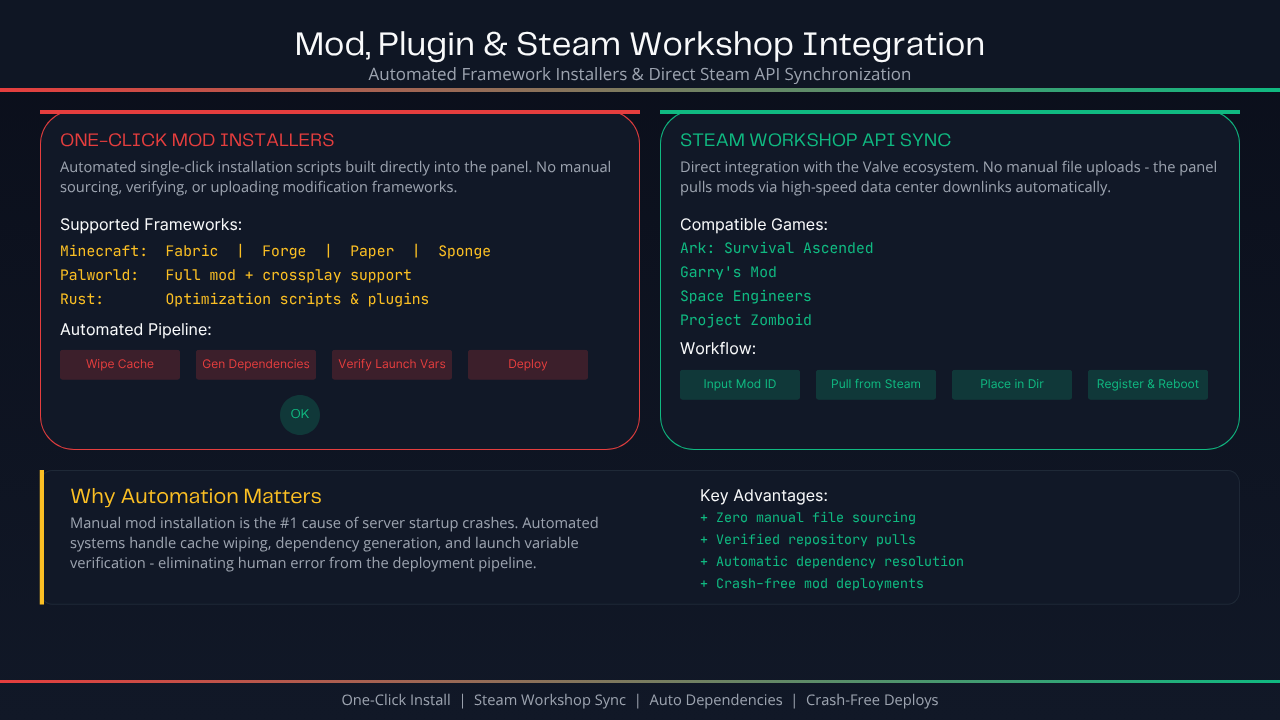Click the Rust: row label

(82, 299)
